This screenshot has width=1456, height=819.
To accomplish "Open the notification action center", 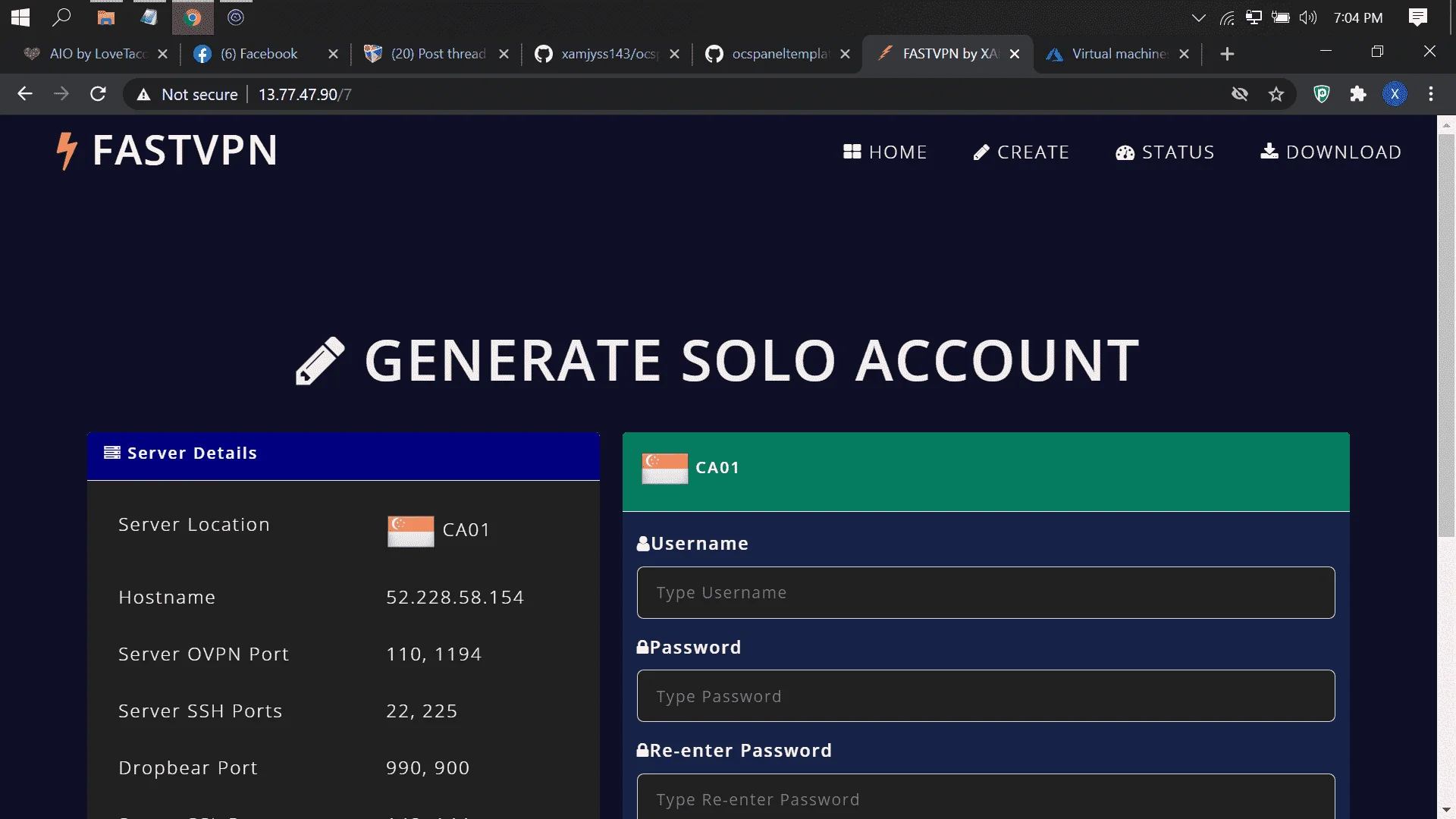I will (1418, 17).
